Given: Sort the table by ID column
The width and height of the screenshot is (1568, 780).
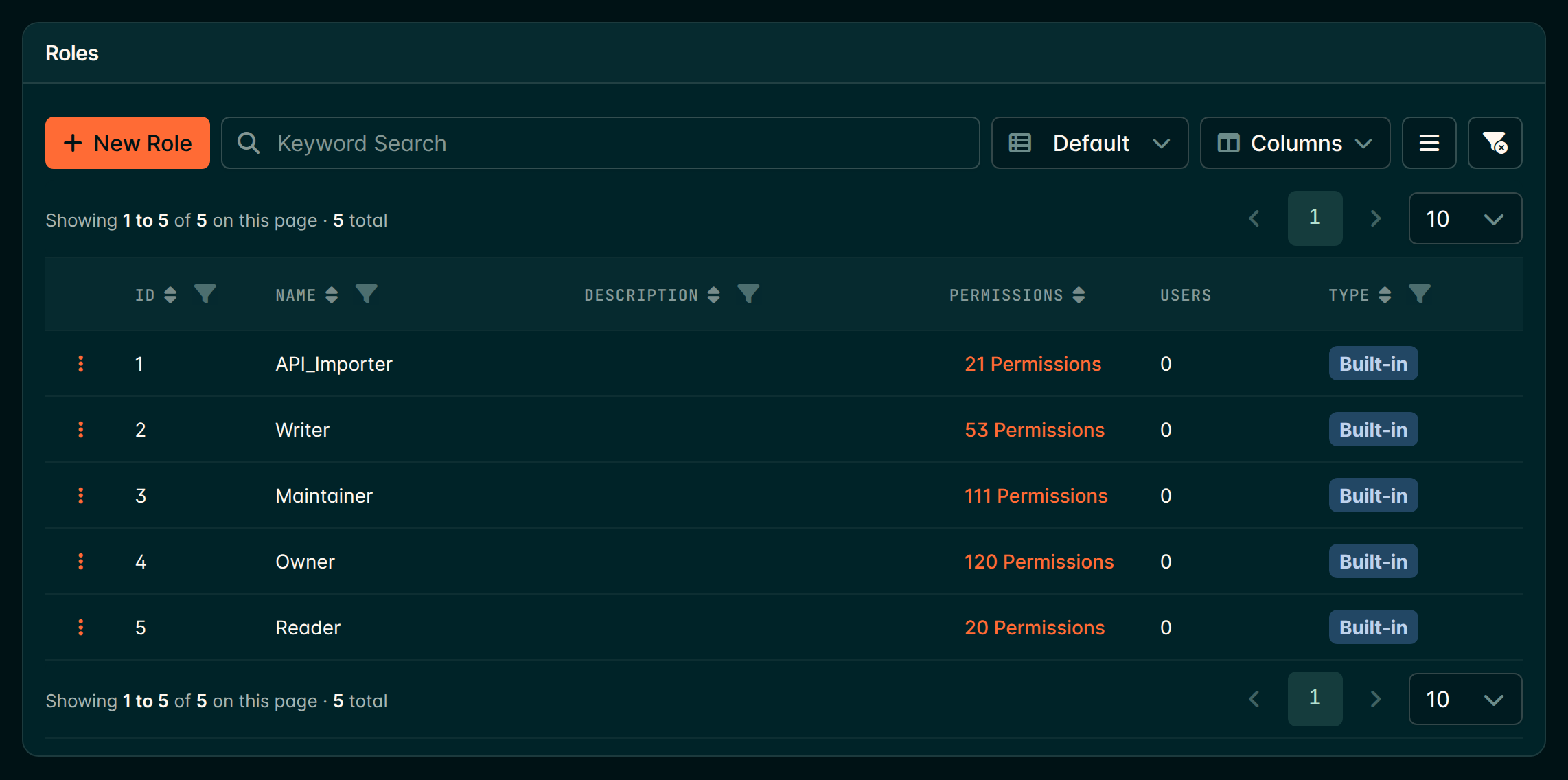Looking at the screenshot, I should [170, 295].
